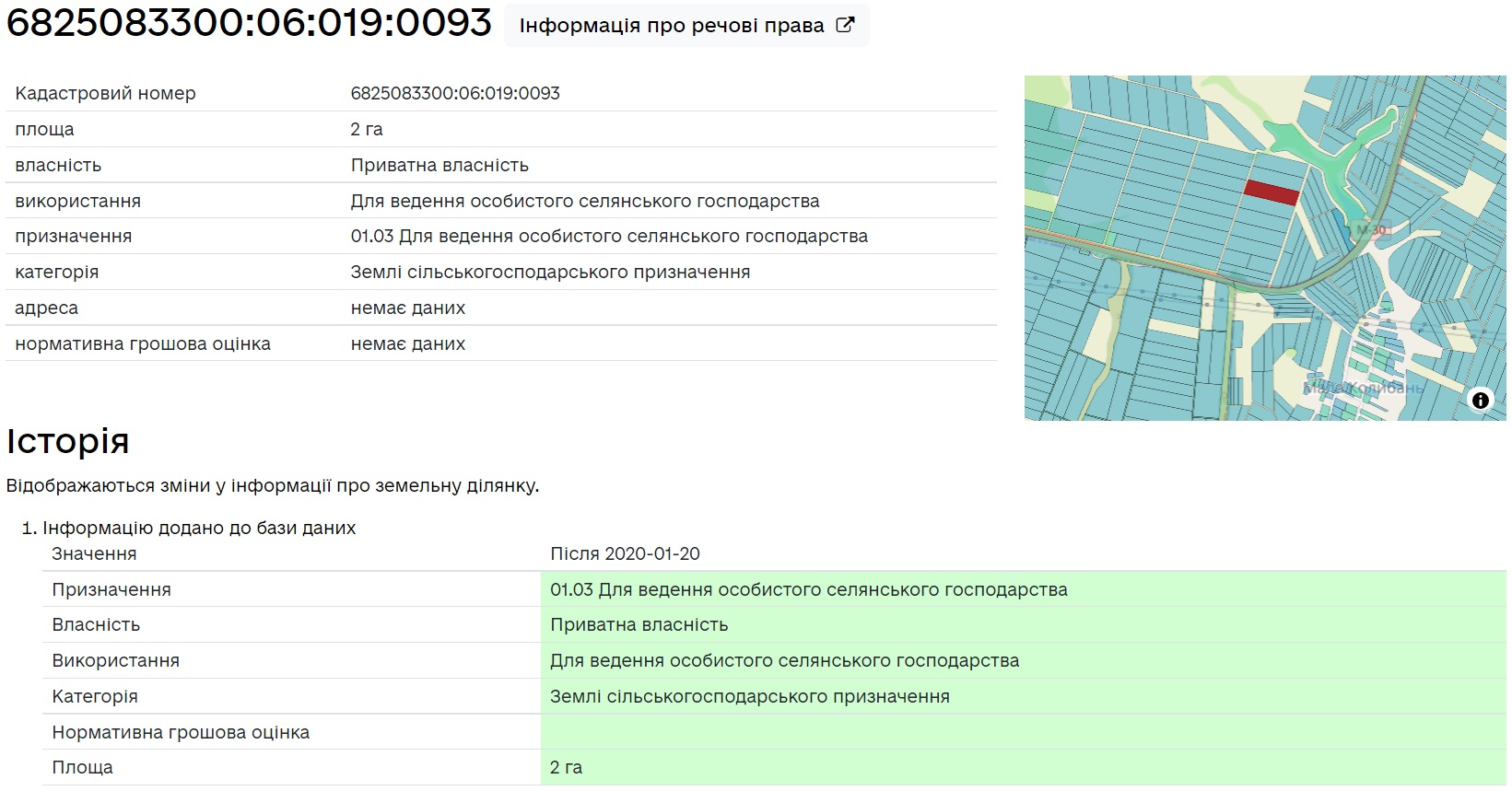Select the red highlighted parcel on map
Viewport: 1512px width, 791px height.
point(1272,192)
